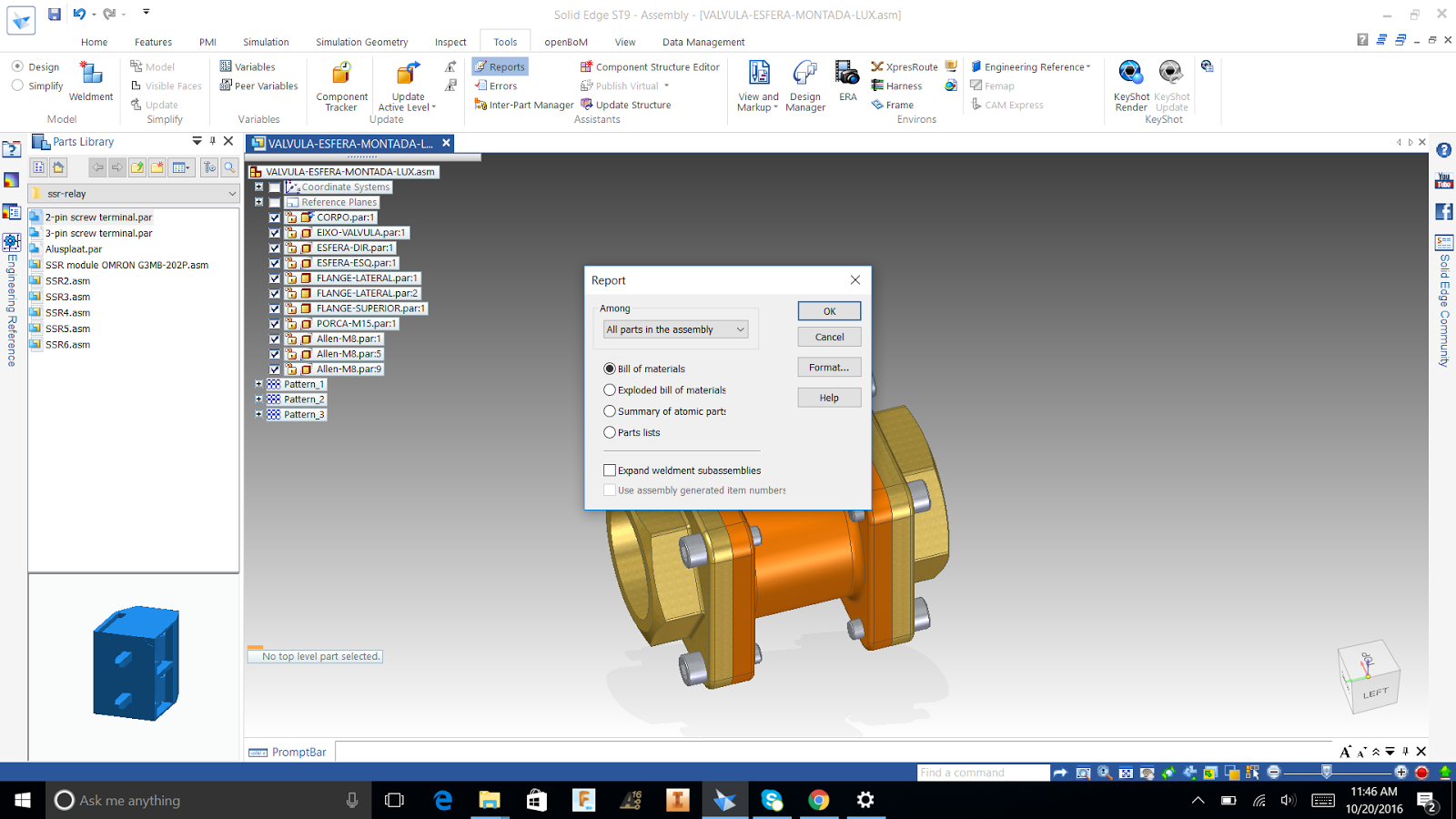Open the Variables table

click(x=248, y=66)
